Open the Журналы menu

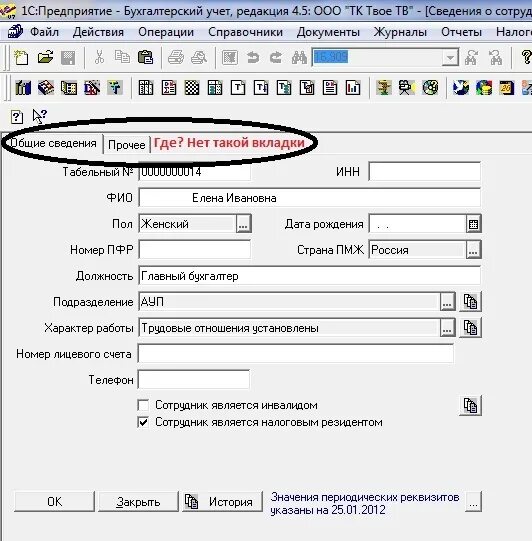click(x=400, y=32)
